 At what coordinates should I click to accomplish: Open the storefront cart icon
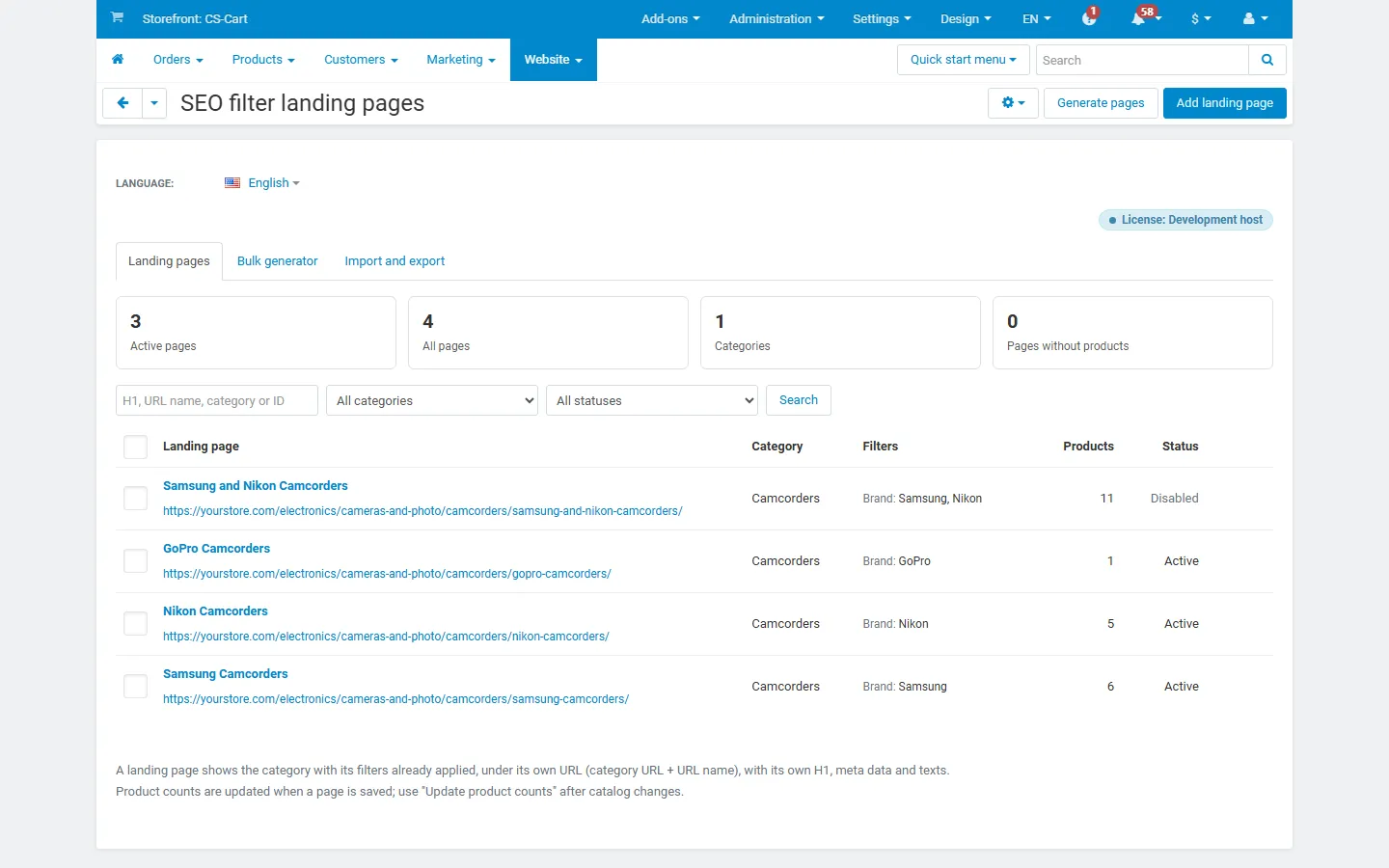pos(117,17)
